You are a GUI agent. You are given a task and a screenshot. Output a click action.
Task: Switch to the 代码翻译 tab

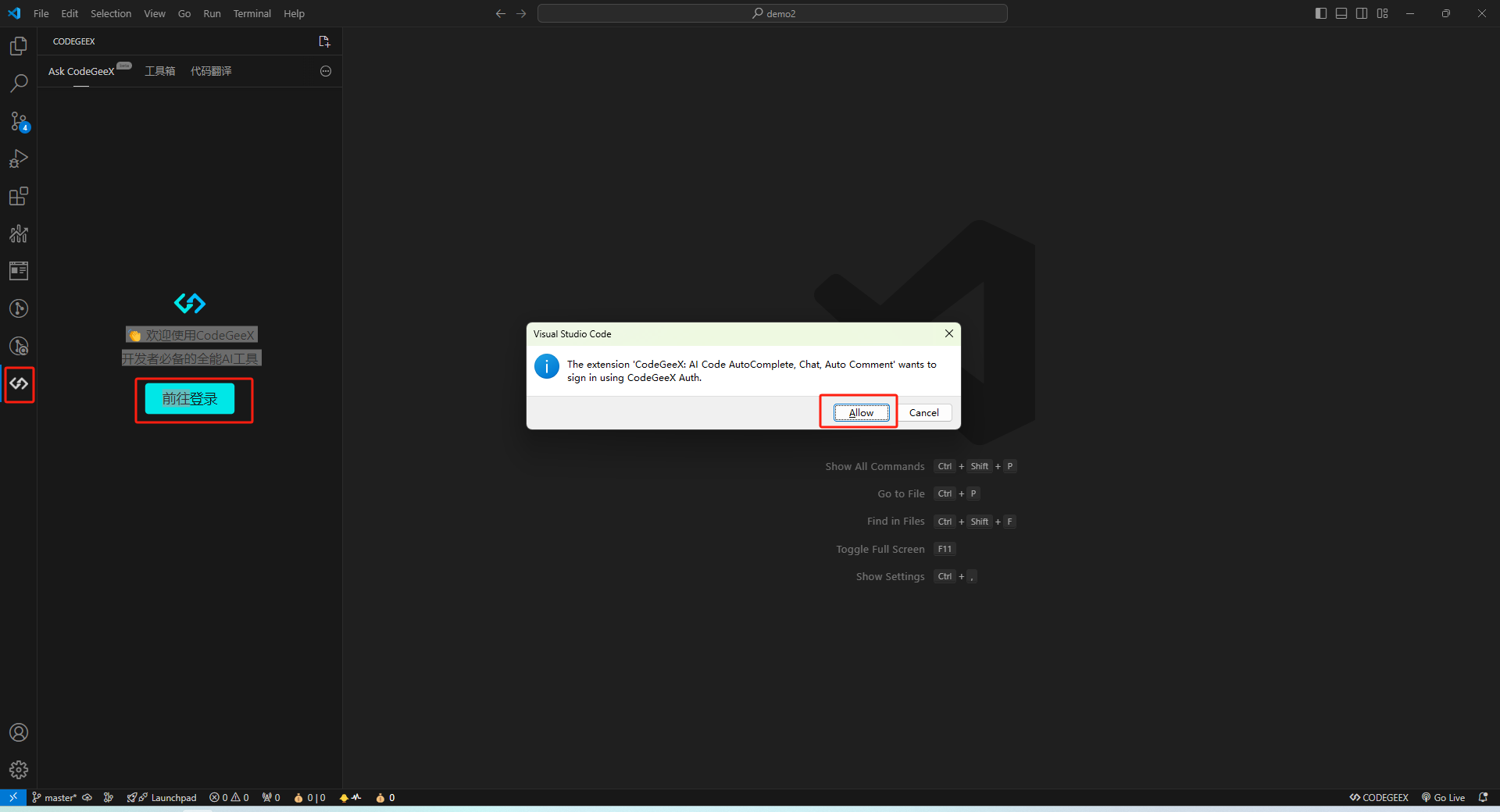[x=211, y=71]
